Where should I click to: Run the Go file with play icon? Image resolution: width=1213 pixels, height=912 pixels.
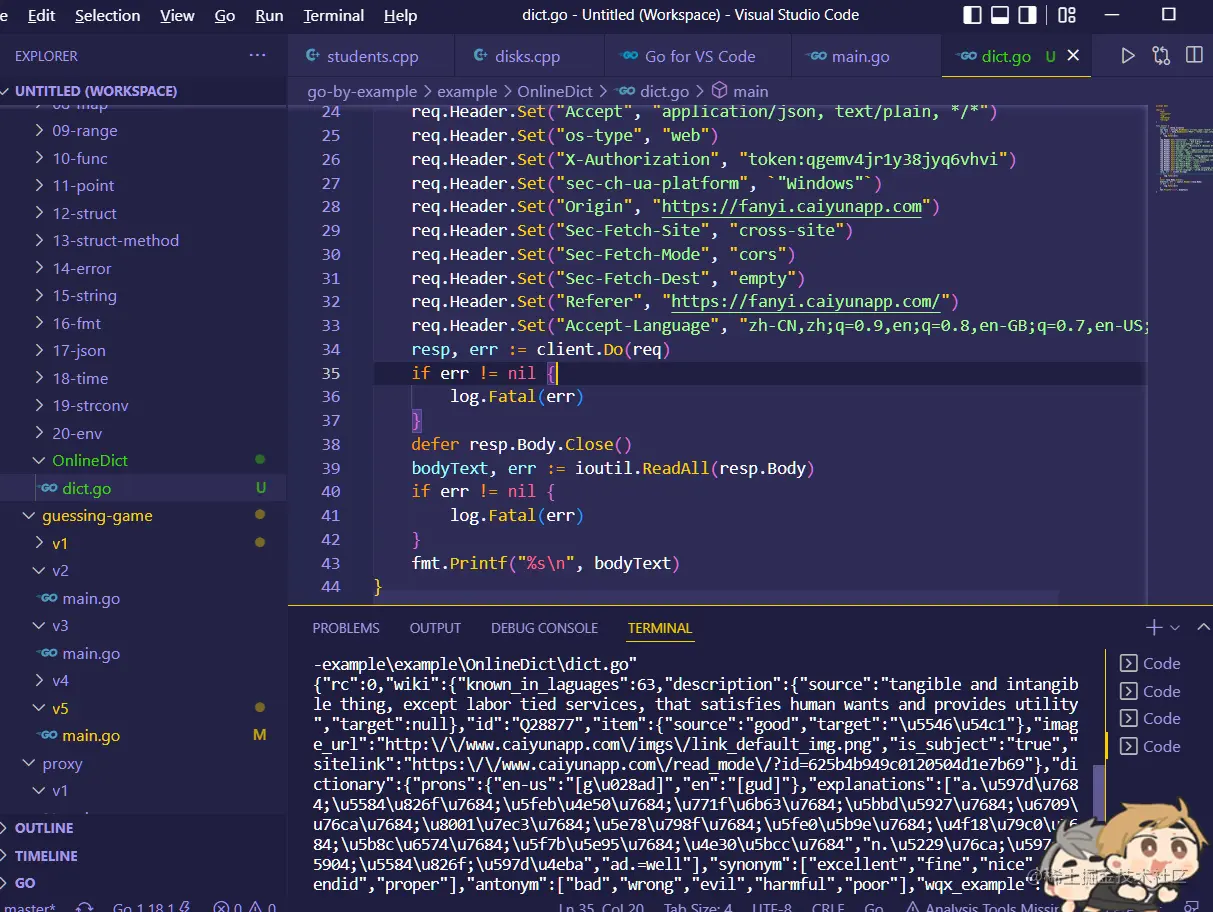tap(1128, 56)
